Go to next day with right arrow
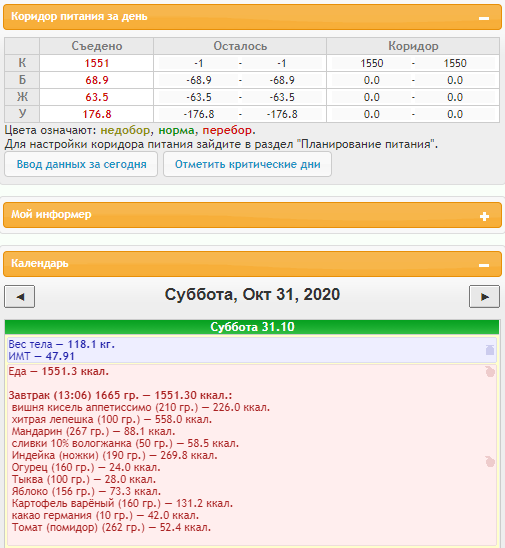 click(484, 297)
